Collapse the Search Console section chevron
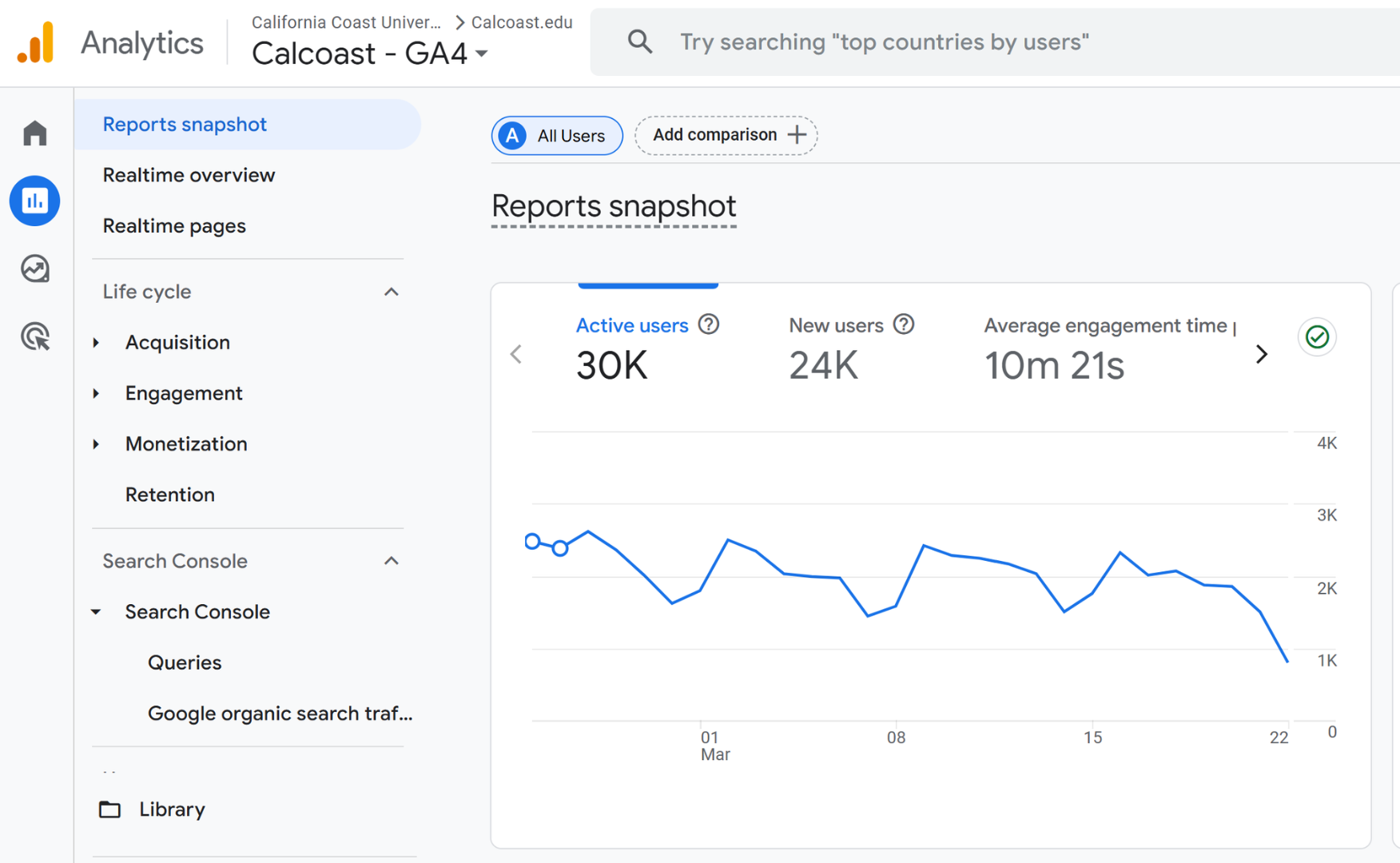This screenshot has width=1400, height=863. 391,561
